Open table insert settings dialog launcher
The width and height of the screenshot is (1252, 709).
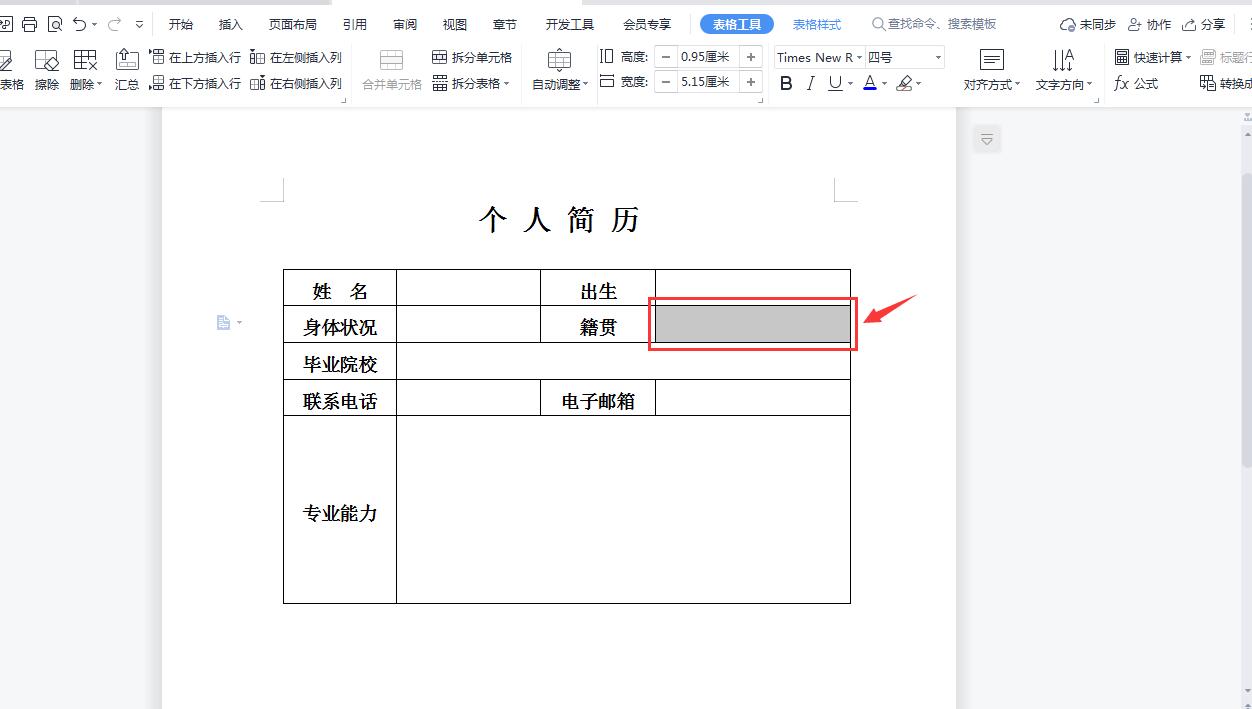[x=344, y=100]
